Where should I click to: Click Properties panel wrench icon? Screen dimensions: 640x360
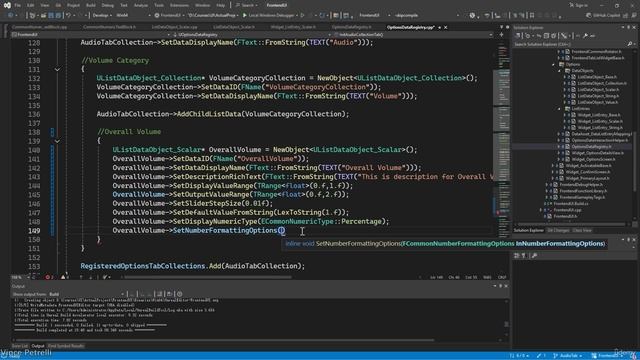point(534,256)
